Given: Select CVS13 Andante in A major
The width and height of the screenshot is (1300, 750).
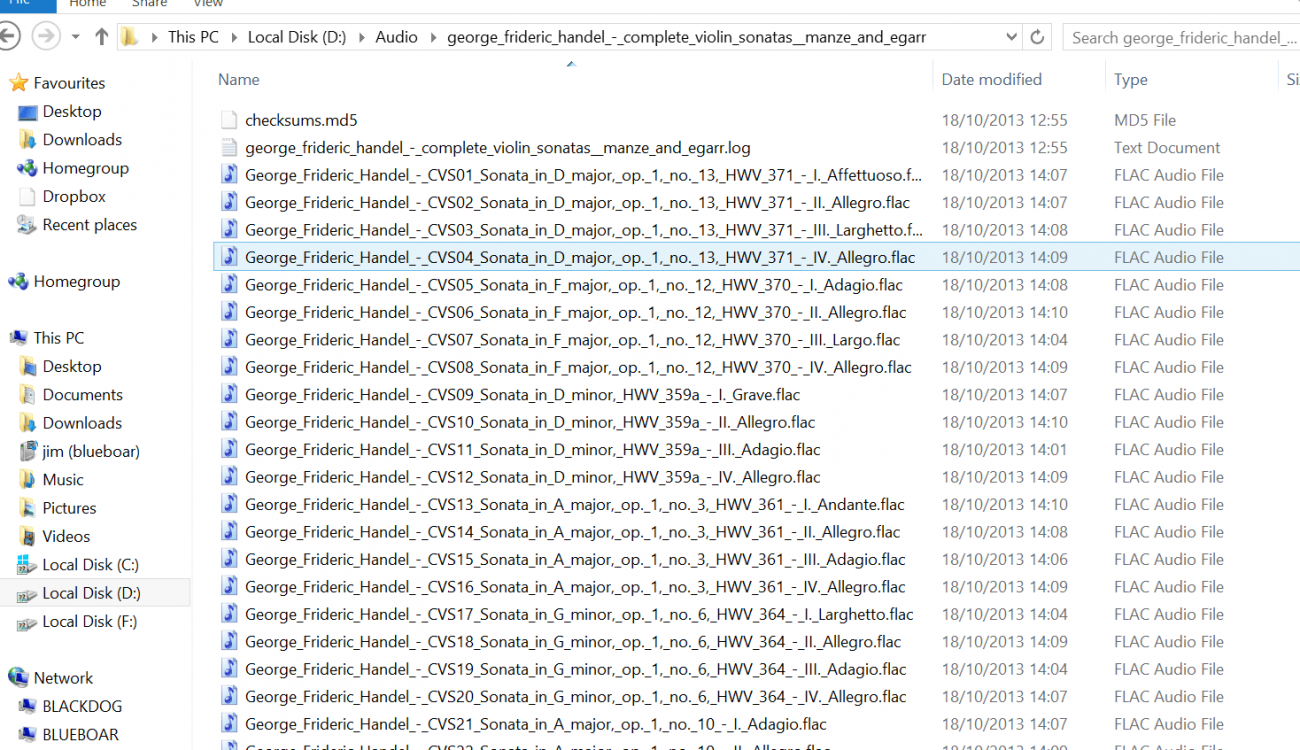Looking at the screenshot, I should (575, 505).
